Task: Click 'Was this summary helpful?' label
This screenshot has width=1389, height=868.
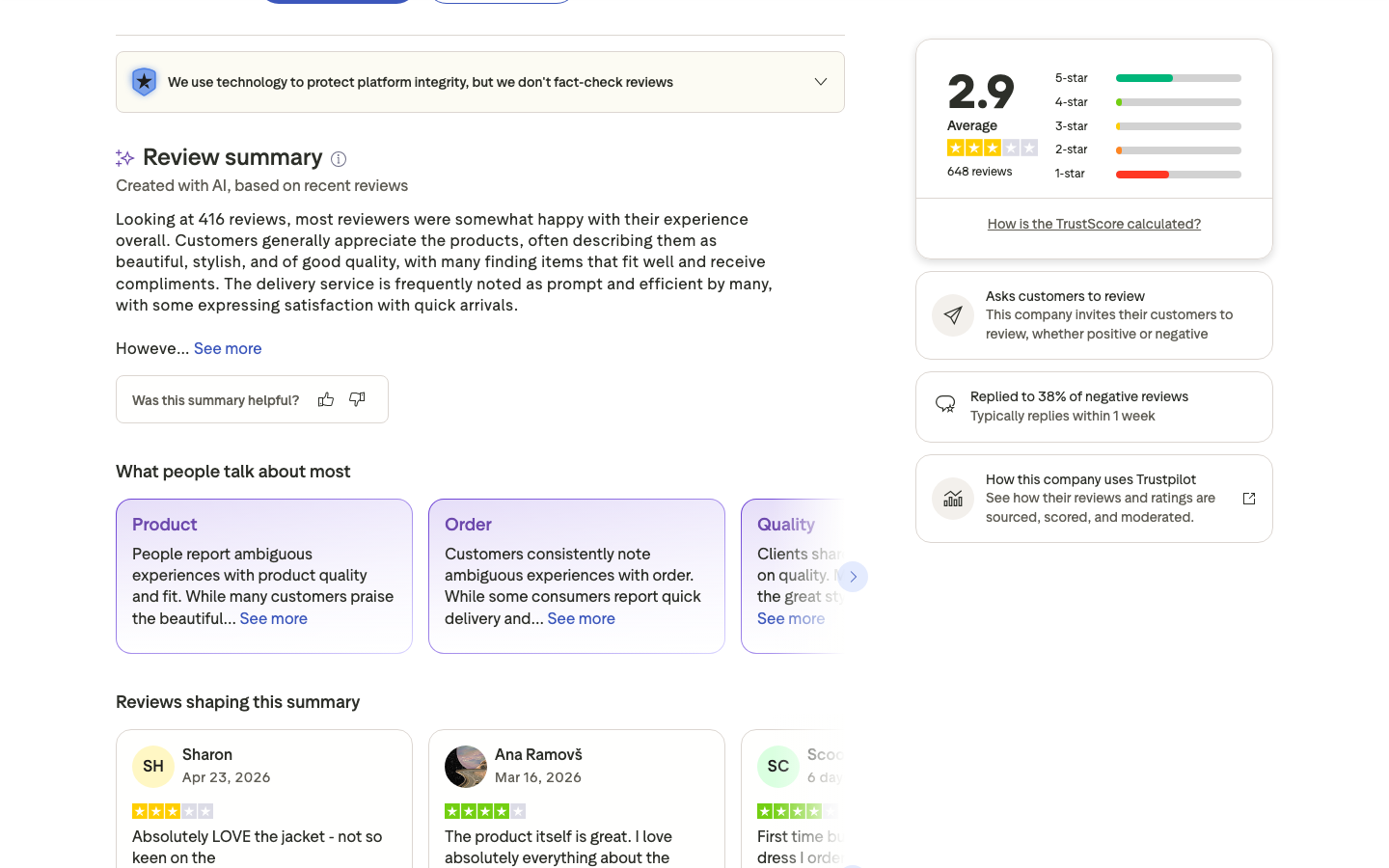Action: (x=216, y=400)
